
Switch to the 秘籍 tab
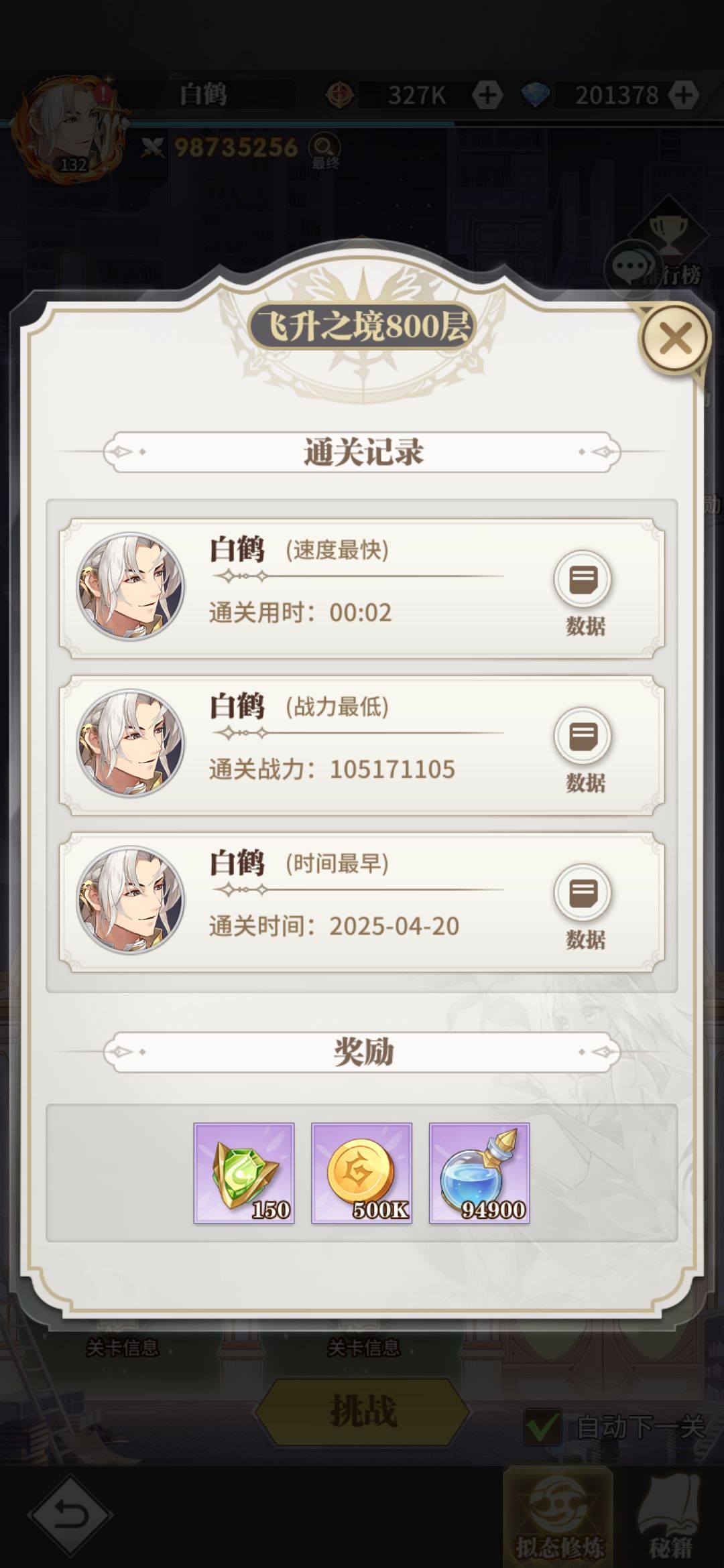point(670,1516)
